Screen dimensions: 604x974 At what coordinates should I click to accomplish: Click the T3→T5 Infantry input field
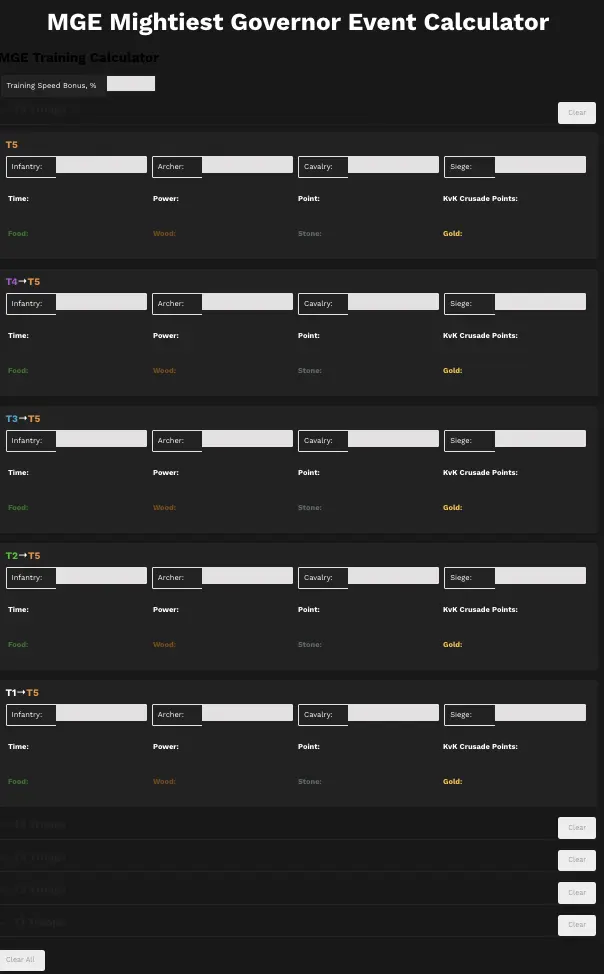click(x=102, y=439)
